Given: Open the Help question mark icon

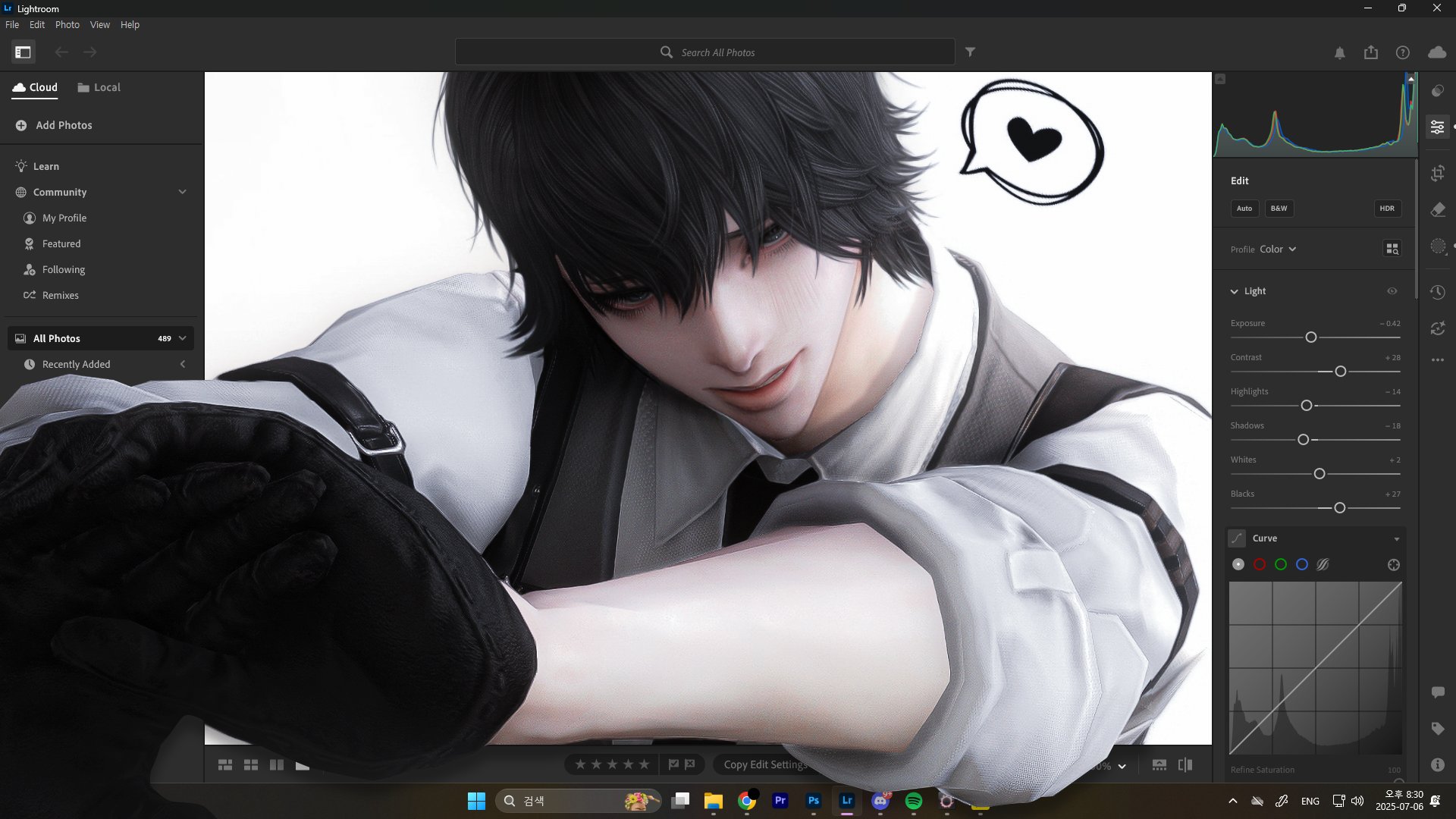Looking at the screenshot, I should point(1403,52).
